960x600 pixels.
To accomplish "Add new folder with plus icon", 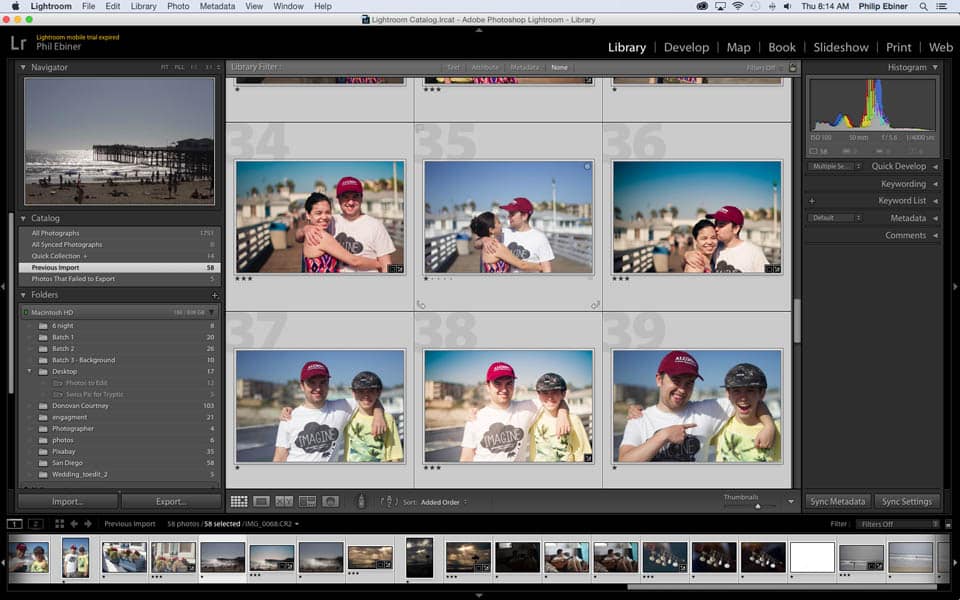I will pos(214,295).
